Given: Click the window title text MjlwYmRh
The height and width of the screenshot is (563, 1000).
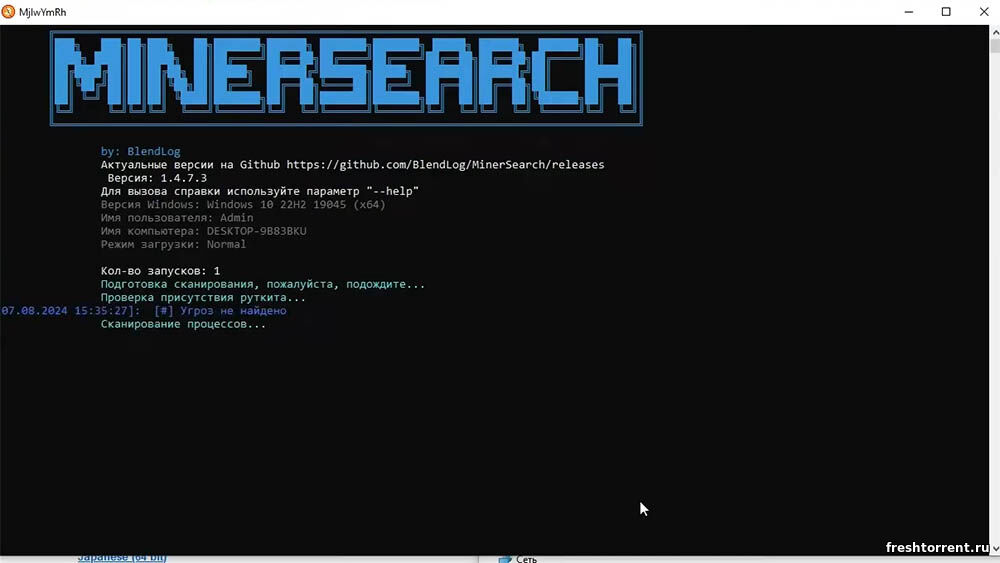Looking at the screenshot, I should tap(42, 12).
